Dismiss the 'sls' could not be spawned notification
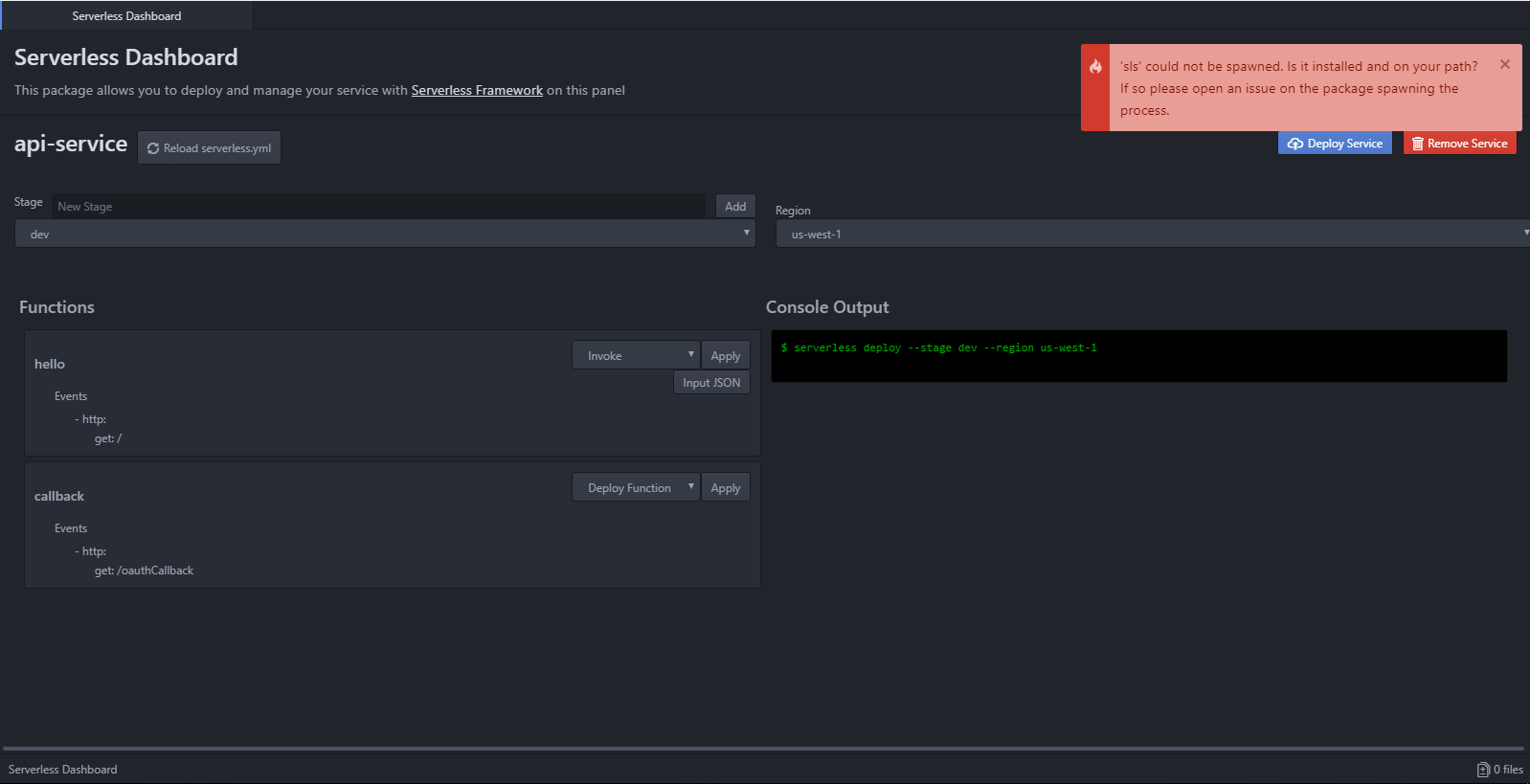 click(1505, 64)
